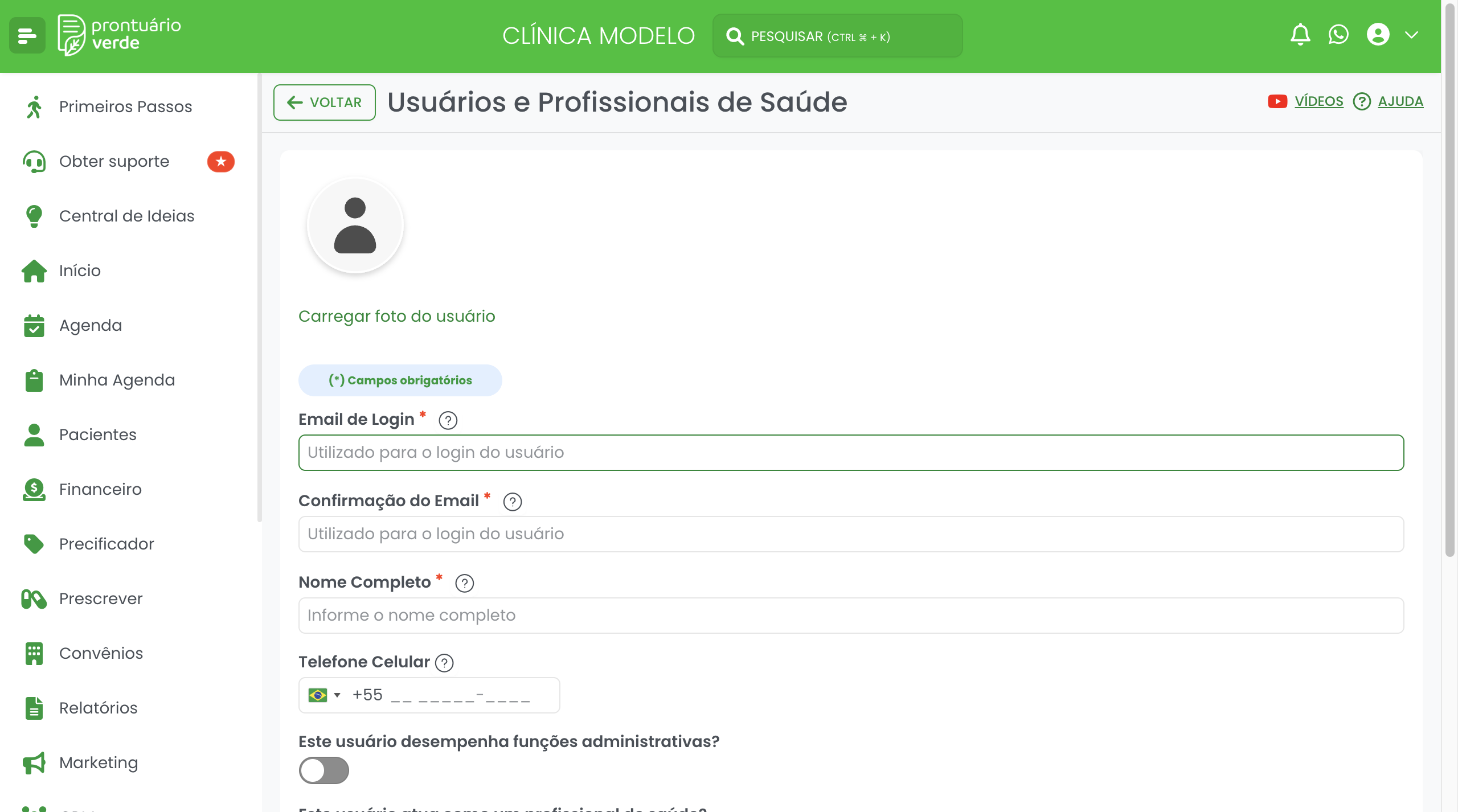1458x812 pixels.
Task: Click the search magnifier icon
Action: (x=735, y=36)
